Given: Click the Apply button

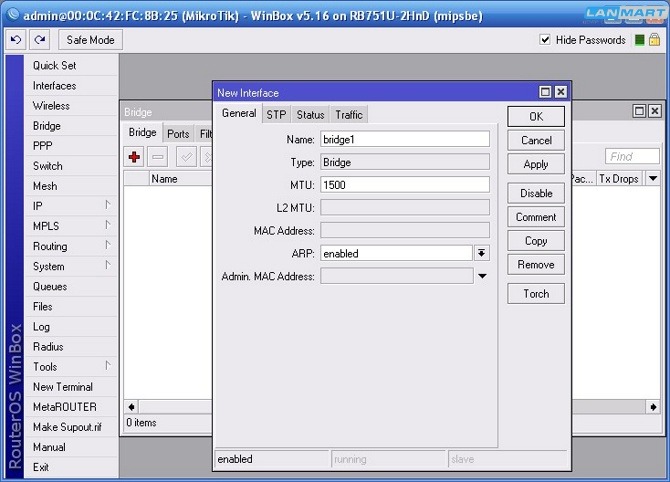Looking at the screenshot, I should (x=536, y=164).
